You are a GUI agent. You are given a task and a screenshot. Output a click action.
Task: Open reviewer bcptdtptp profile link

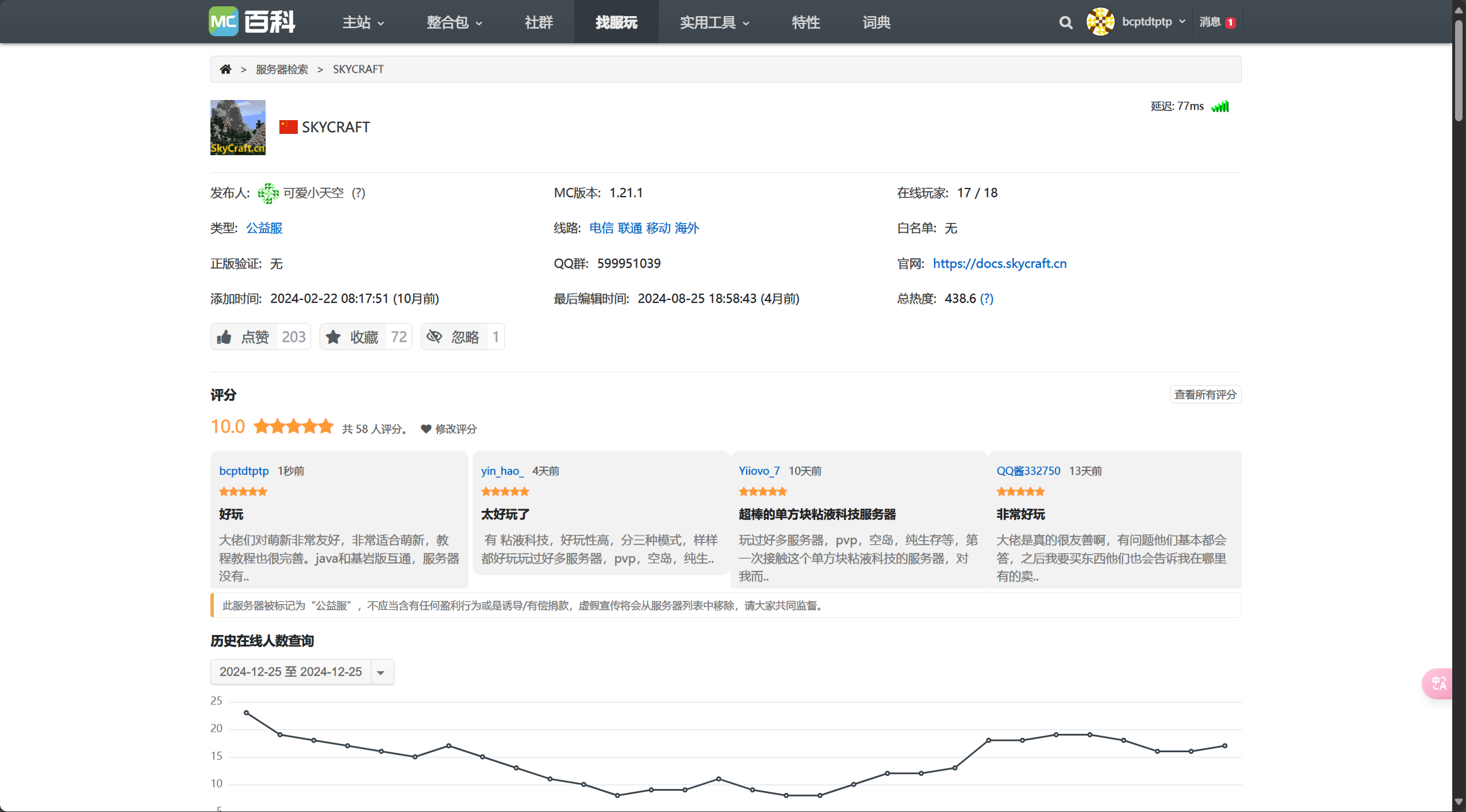point(244,471)
